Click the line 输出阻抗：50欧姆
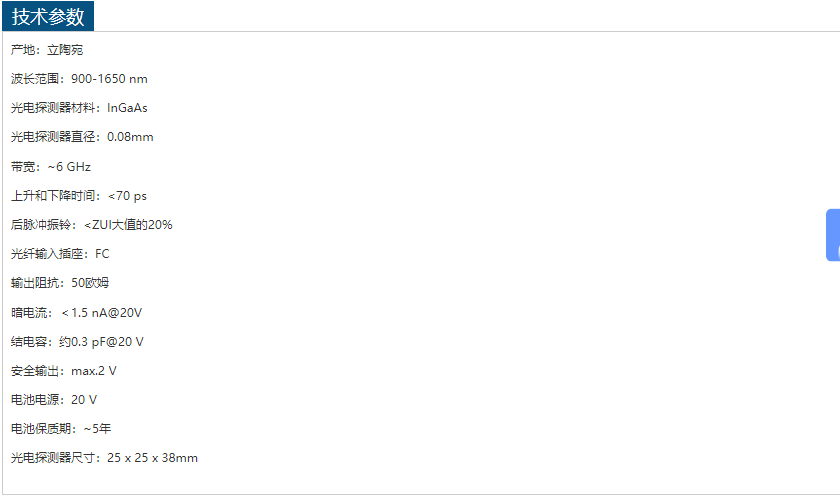840x496 pixels. pyautogui.click(x=60, y=282)
